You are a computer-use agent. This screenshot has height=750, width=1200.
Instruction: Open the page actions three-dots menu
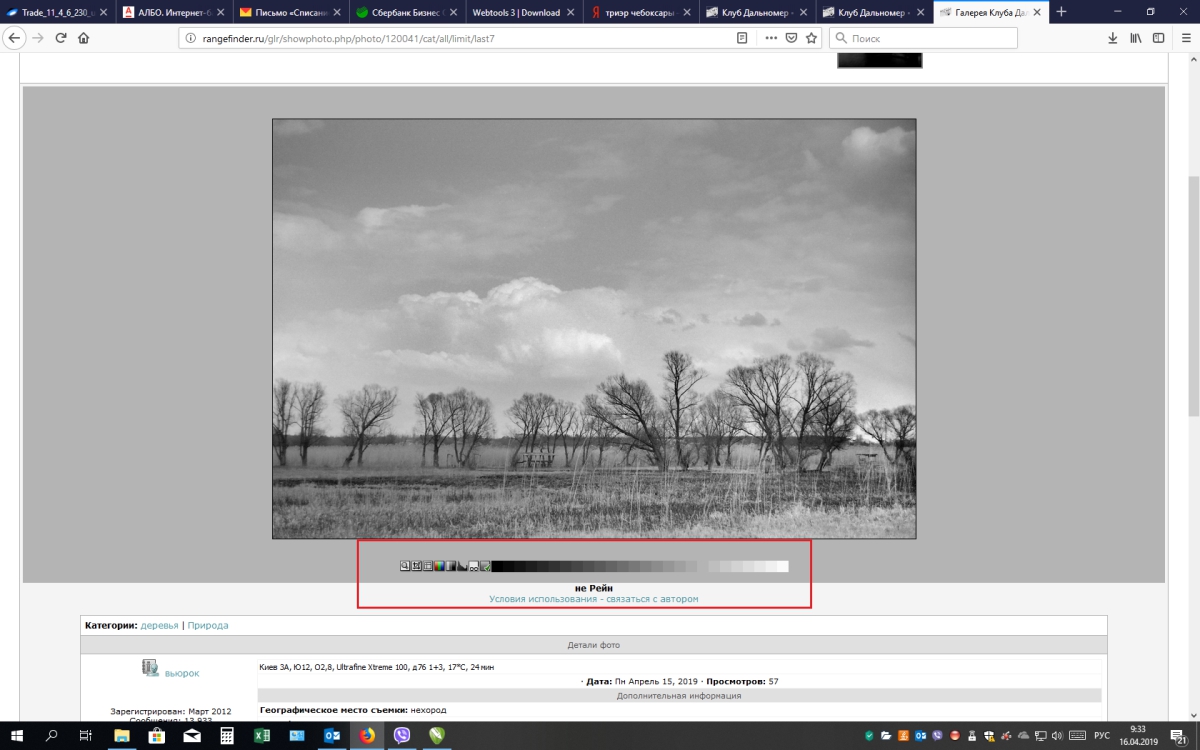771,38
